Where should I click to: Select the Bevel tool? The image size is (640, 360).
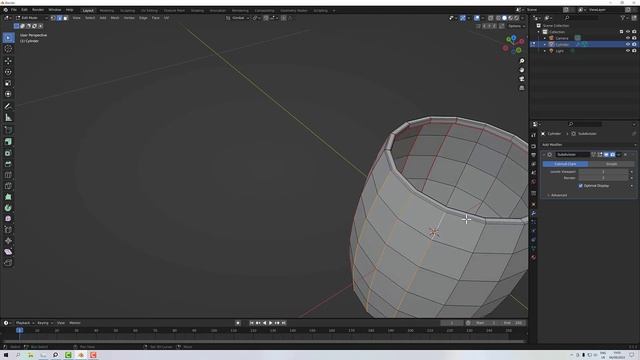8,164
